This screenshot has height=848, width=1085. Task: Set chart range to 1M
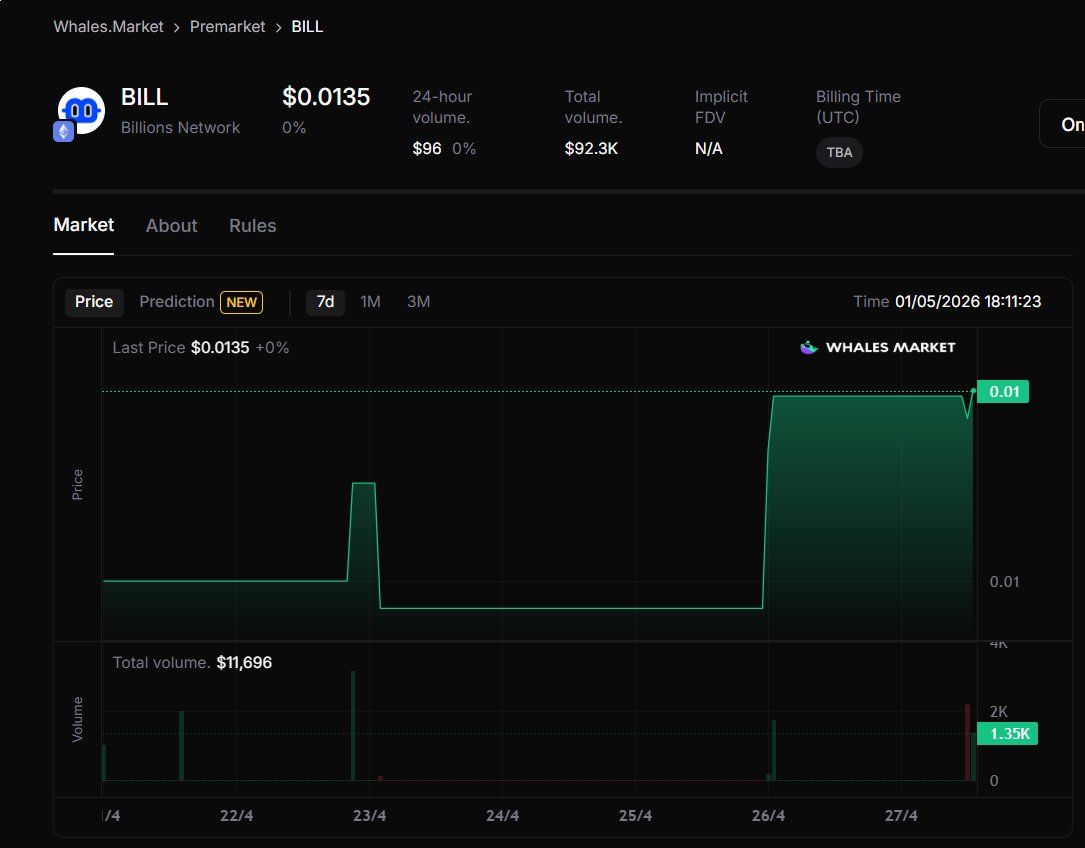pos(370,302)
